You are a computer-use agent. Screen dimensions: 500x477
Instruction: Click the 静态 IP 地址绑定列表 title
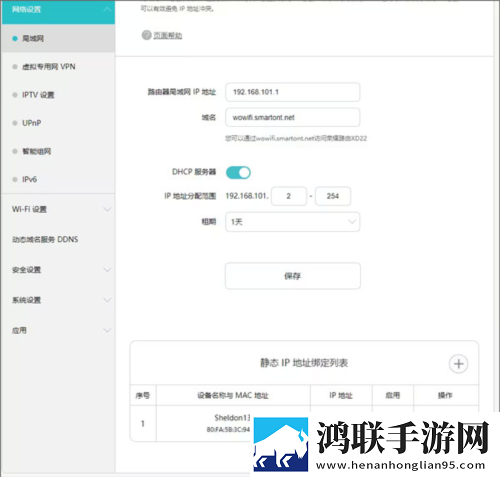pos(304,363)
